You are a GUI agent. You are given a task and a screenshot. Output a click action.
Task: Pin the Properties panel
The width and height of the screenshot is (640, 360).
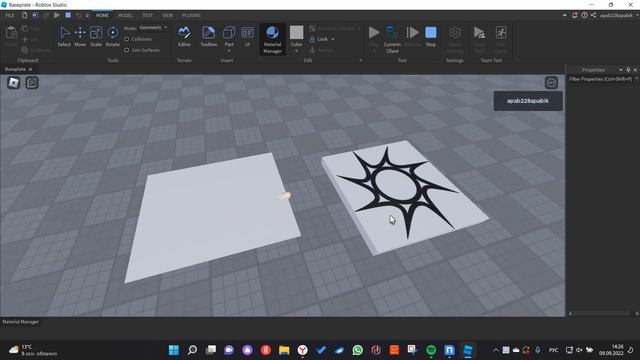(628, 70)
